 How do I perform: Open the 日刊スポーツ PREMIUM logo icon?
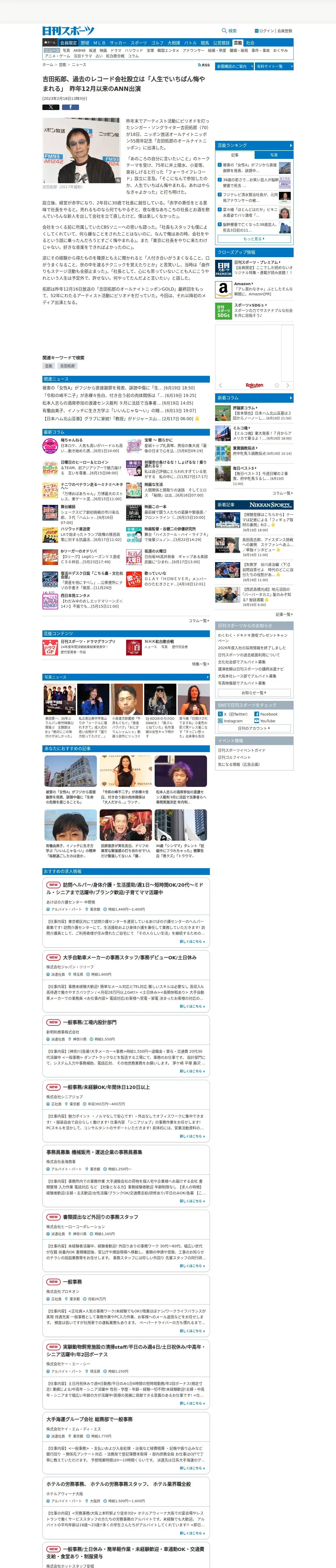223,268
